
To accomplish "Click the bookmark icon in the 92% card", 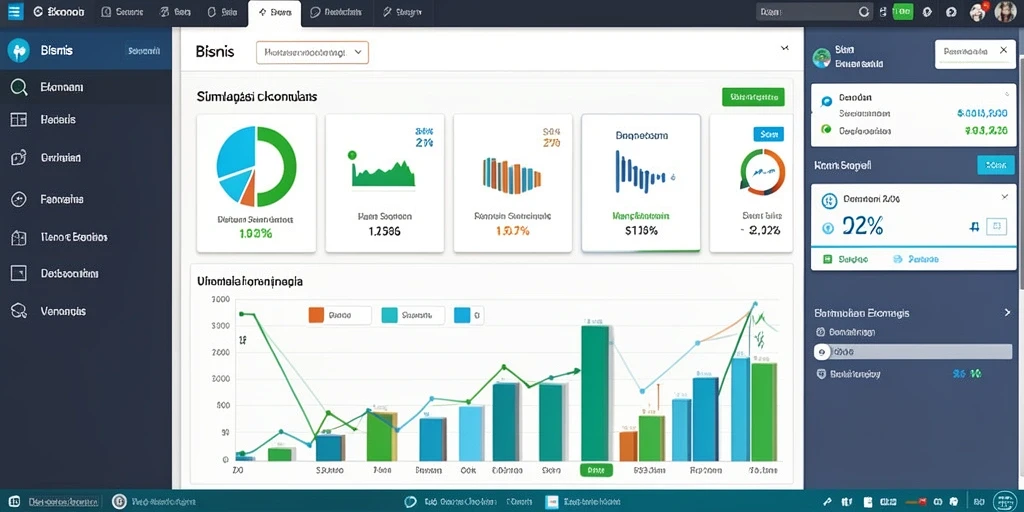I will [974, 227].
